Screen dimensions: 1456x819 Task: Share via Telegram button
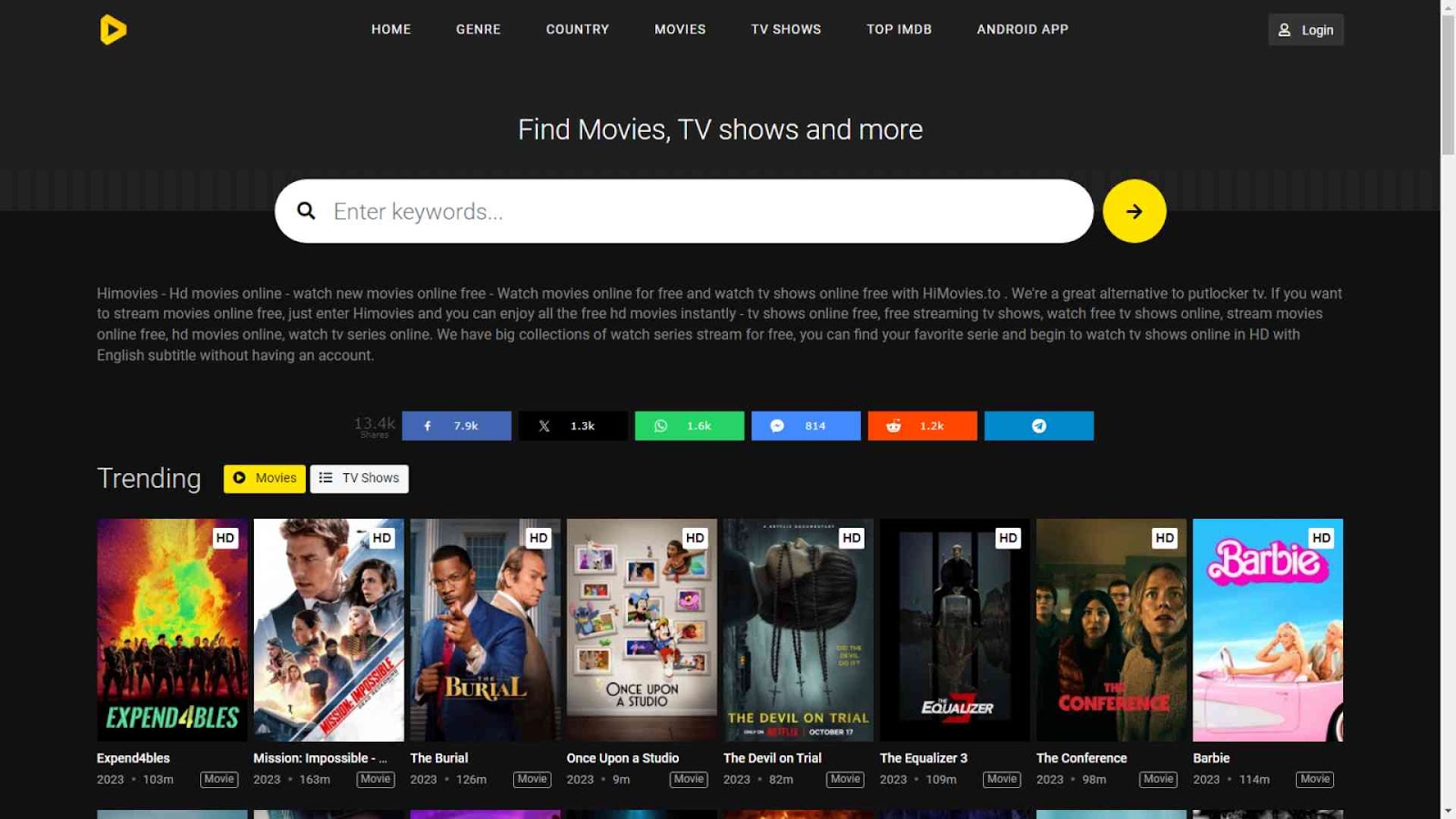click(x=1039, y=426)
